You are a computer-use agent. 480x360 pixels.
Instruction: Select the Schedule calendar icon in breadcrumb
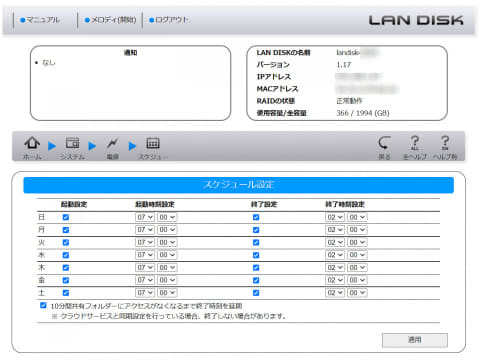point(153,143)
